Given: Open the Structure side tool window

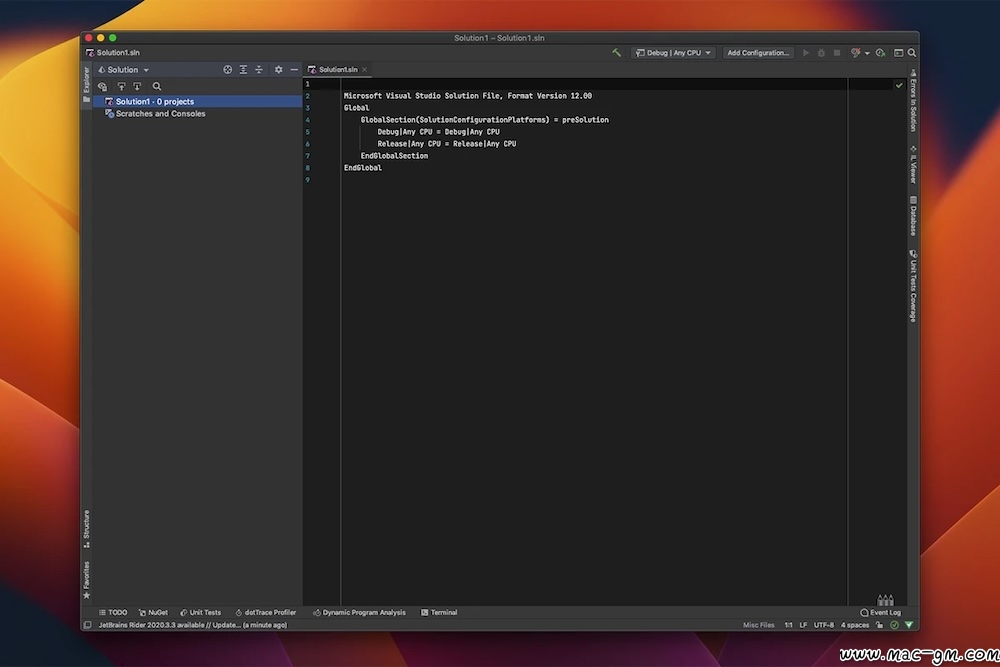Looking at the screenshot, I should click(87, 529).
